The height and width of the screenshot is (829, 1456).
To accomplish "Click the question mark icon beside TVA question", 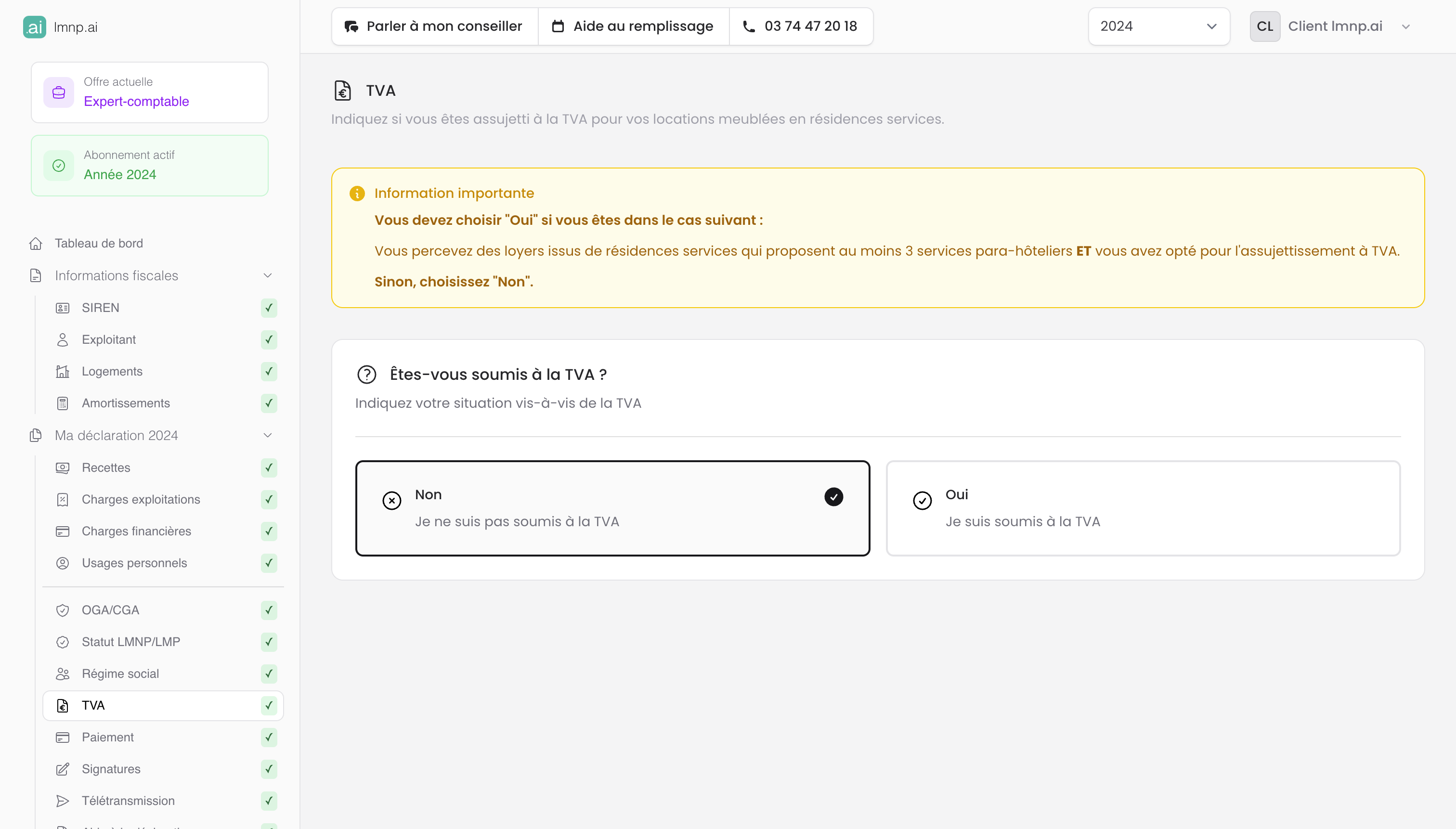I will pyautogui.click(x=367, y=375).
